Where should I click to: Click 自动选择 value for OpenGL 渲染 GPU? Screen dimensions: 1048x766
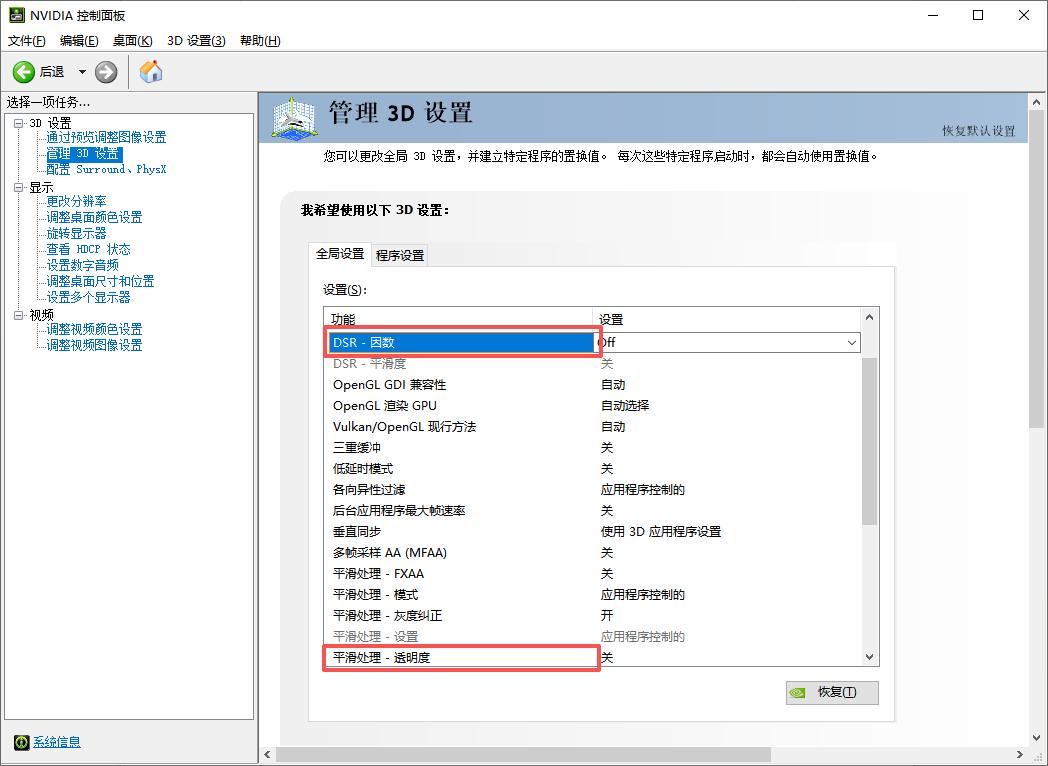pos(625,406)
